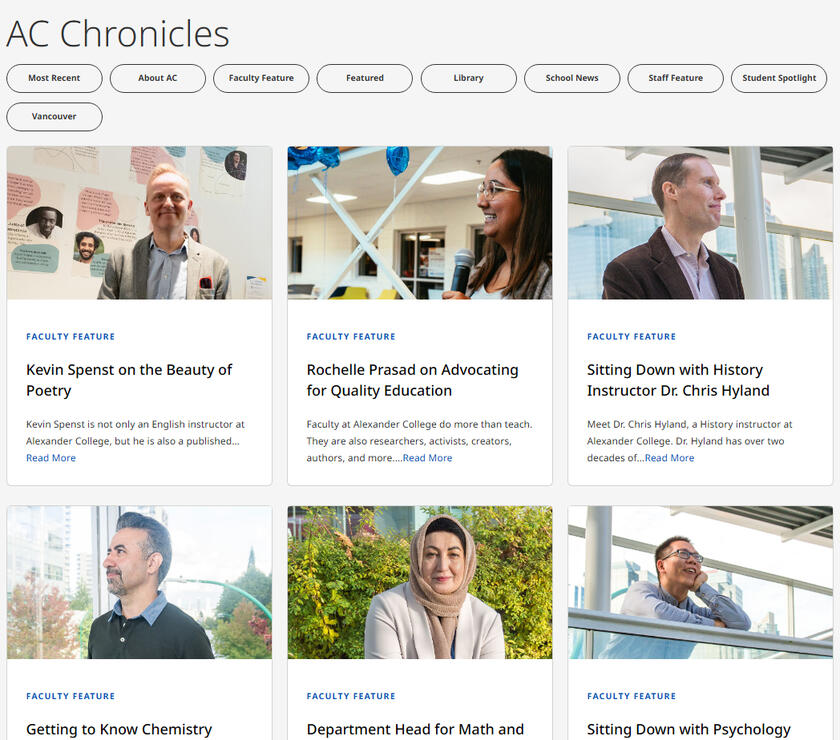Read More about Dr. Chris Hyland
The width and height of the screenshot is (840, 740).
click(669, 458)
